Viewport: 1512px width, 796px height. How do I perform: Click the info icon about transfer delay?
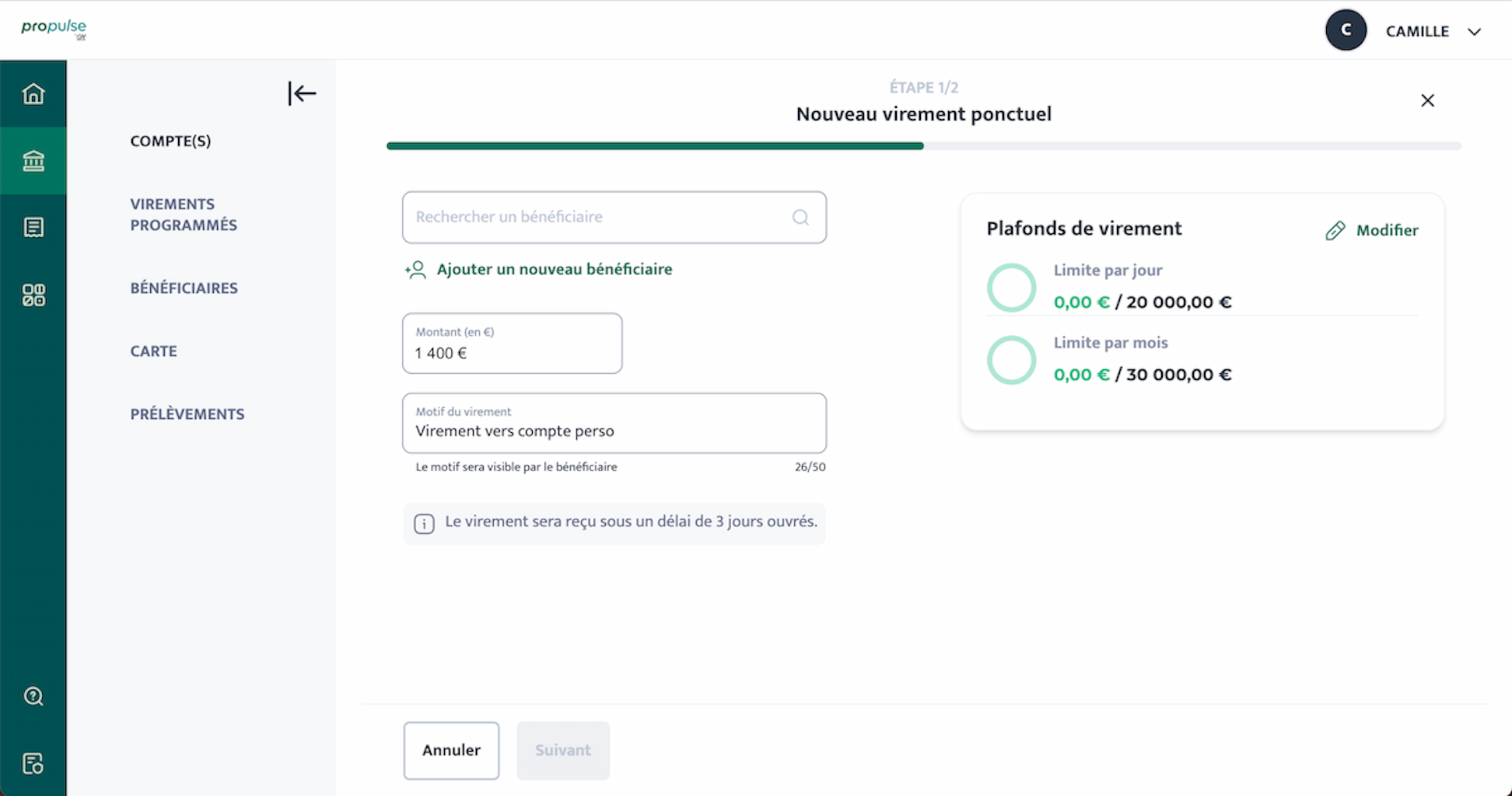tap(424, 523)
